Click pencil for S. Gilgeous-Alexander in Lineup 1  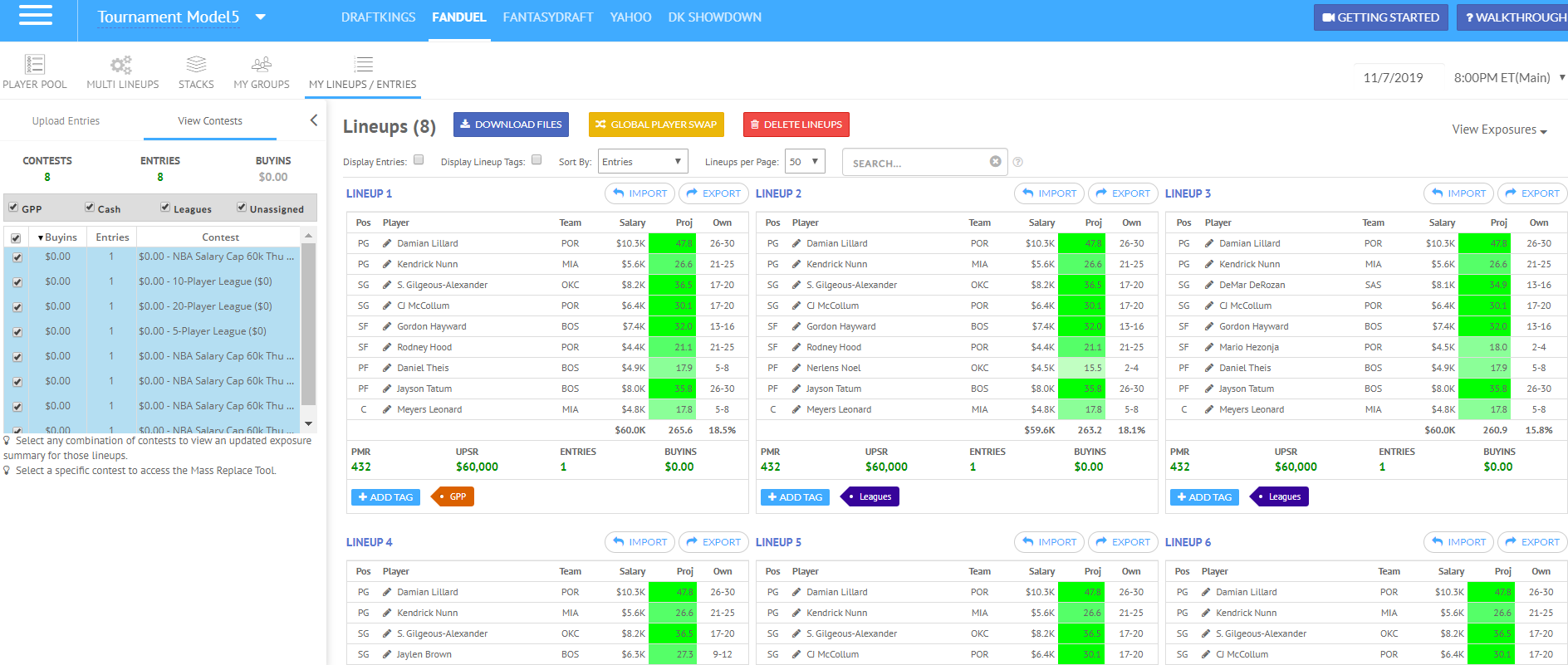point(387,285)
